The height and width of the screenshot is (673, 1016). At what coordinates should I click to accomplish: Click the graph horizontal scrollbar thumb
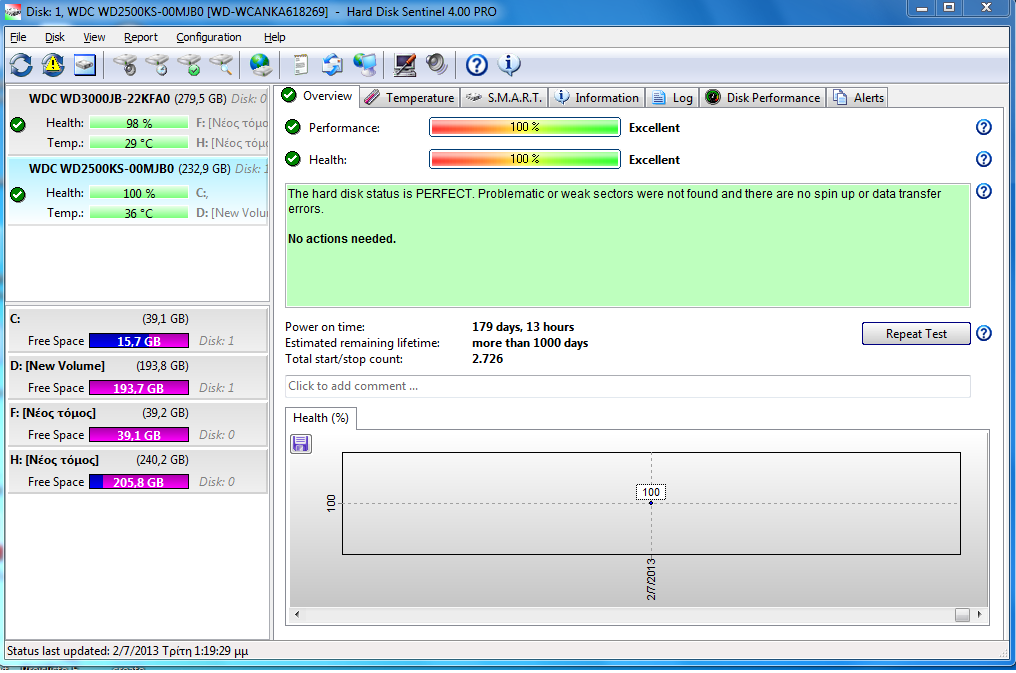[962, 615]
